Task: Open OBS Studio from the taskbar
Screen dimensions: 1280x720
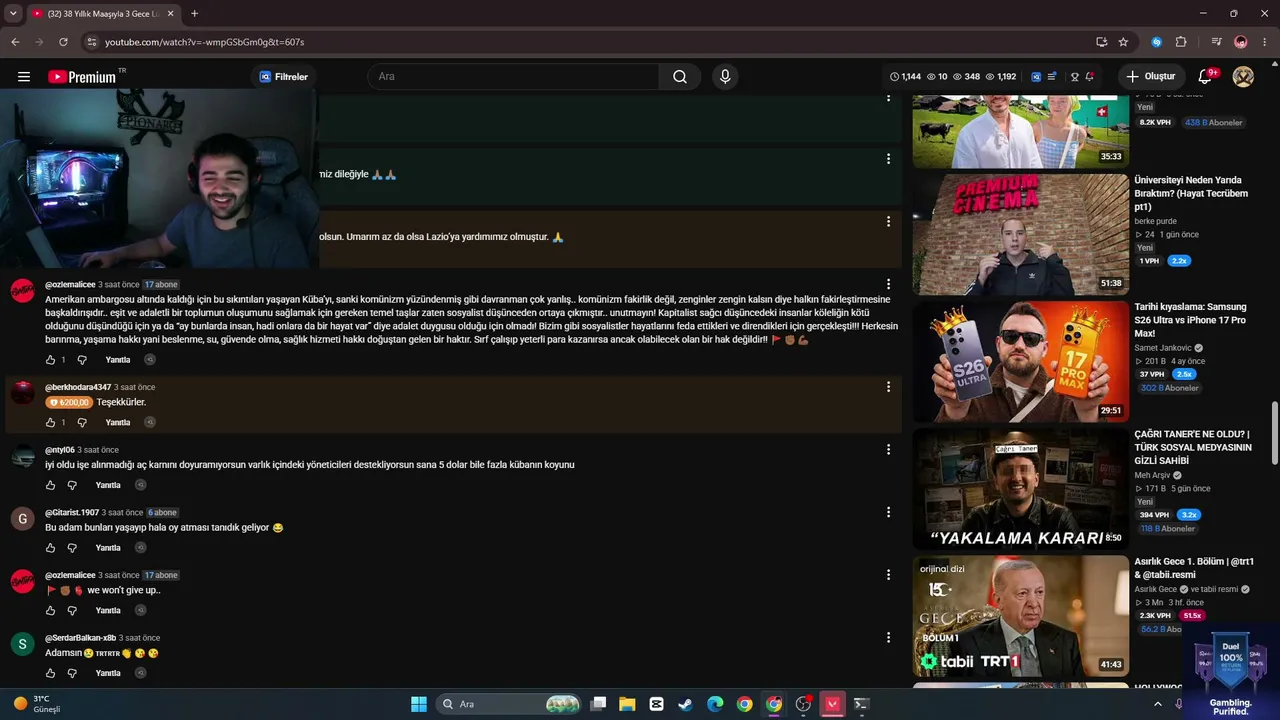Action: [x=803, y=704]
